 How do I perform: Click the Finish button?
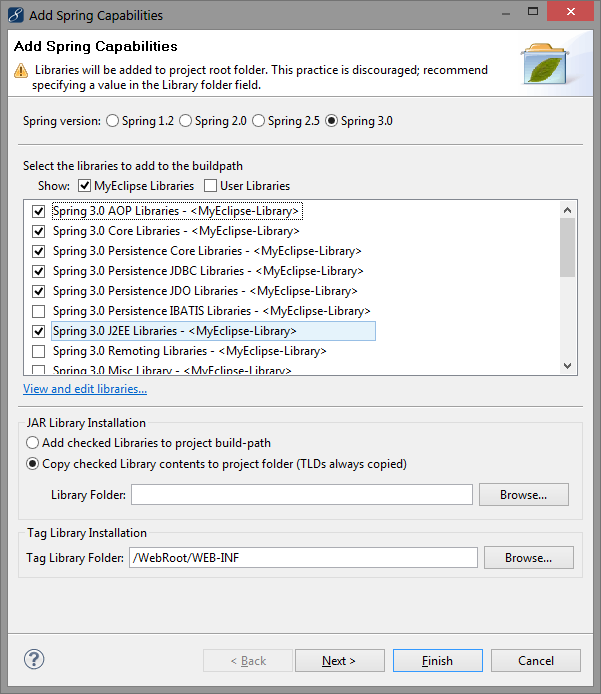[x=438, y=660]
